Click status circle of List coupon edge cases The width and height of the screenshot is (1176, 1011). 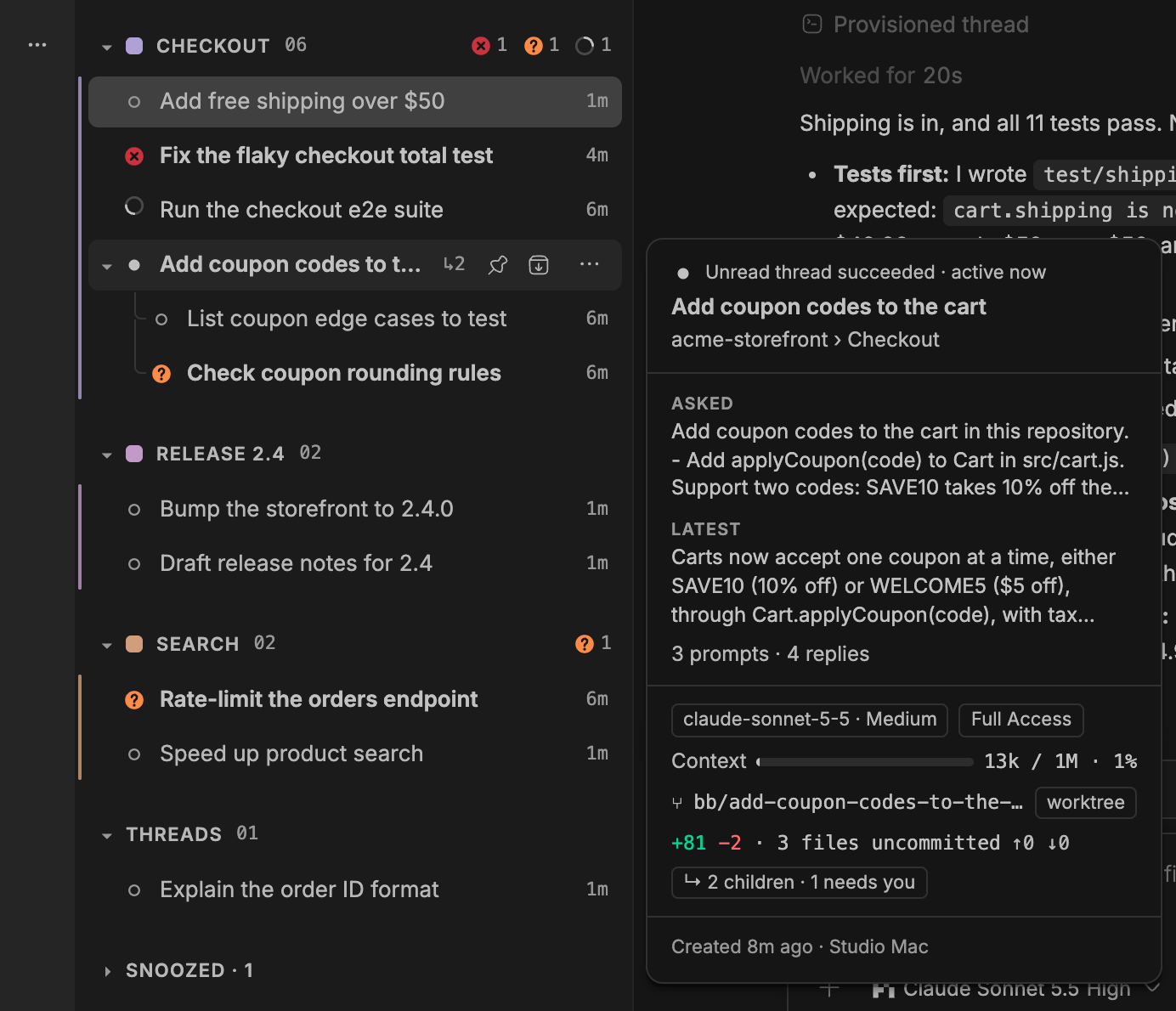coord(161,319)
